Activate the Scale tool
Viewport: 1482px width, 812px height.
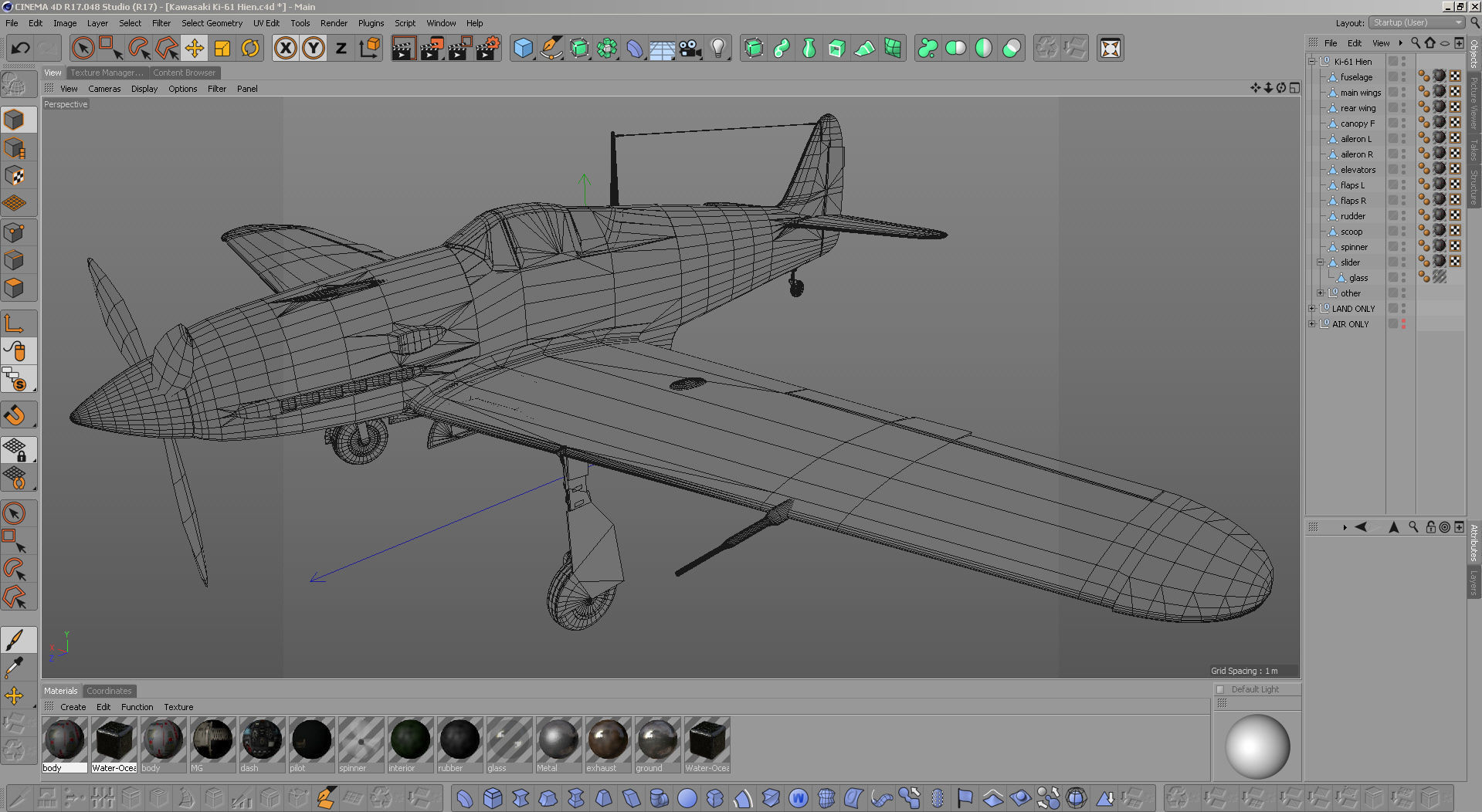tap(222, 49)
